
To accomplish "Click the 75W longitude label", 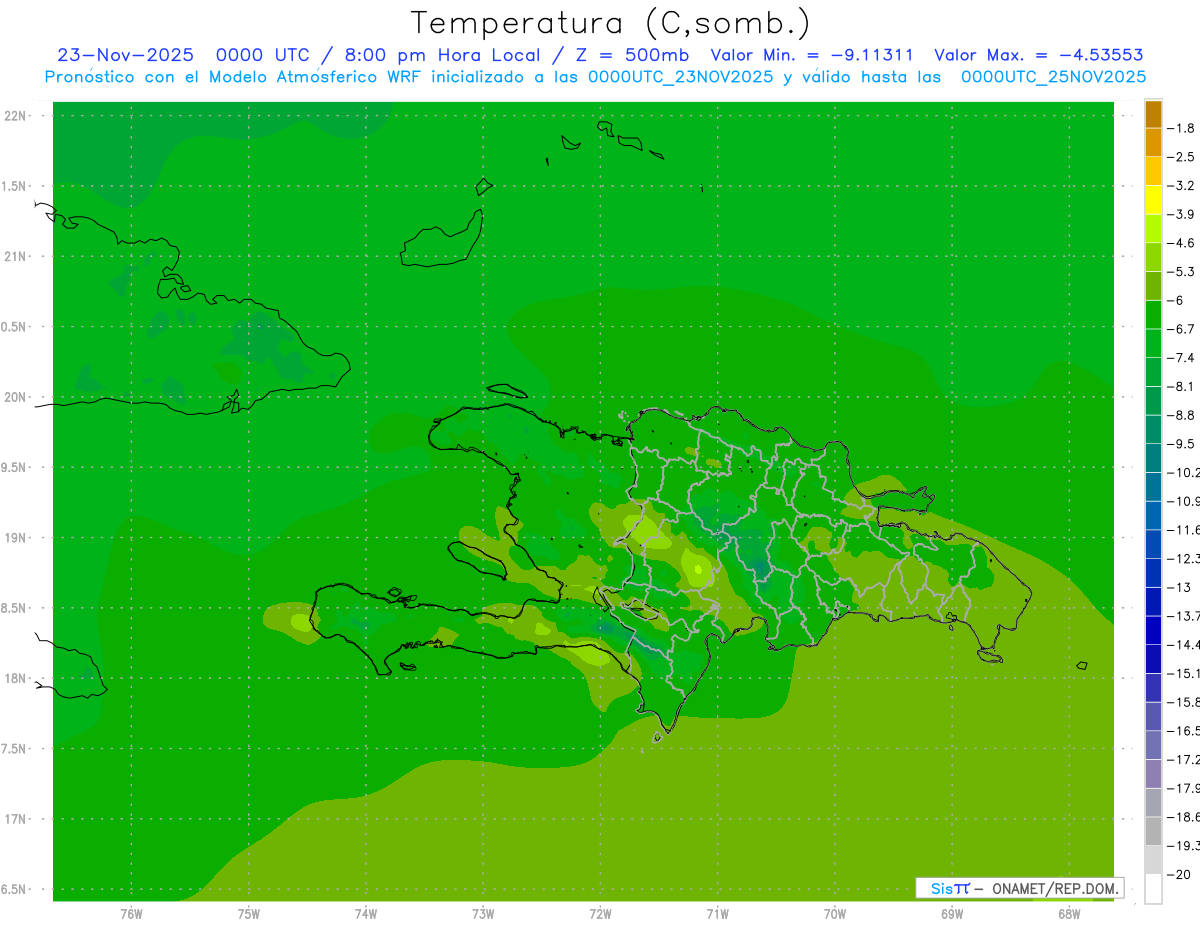I will [x=248, y=913].
